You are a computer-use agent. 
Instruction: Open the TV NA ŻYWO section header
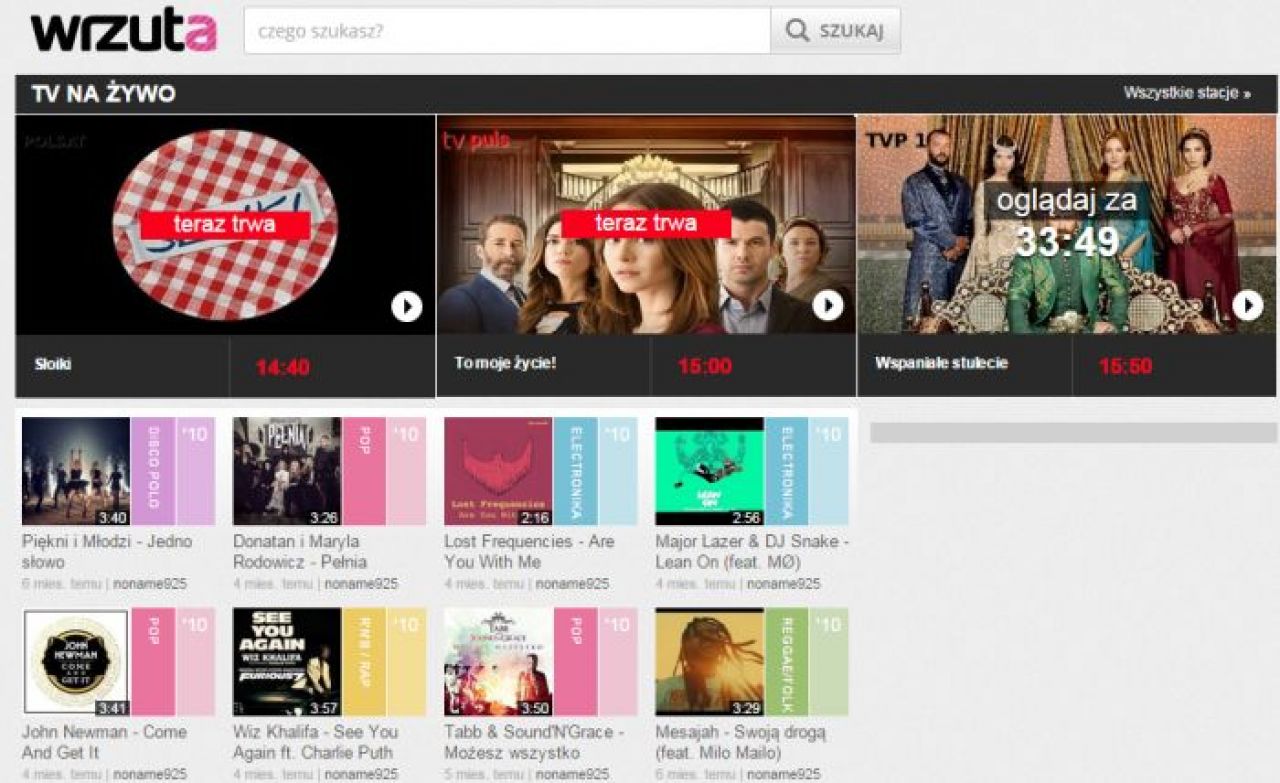104,94
